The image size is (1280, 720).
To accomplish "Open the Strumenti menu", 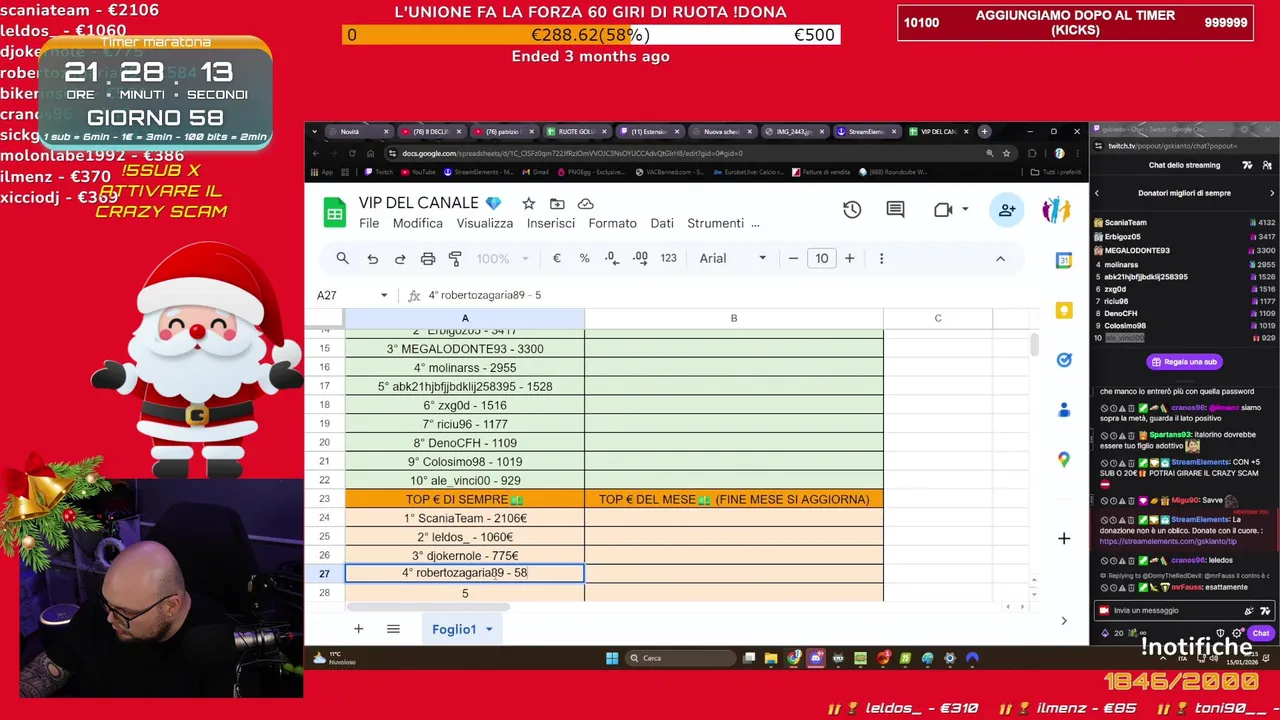I will 715,223.
